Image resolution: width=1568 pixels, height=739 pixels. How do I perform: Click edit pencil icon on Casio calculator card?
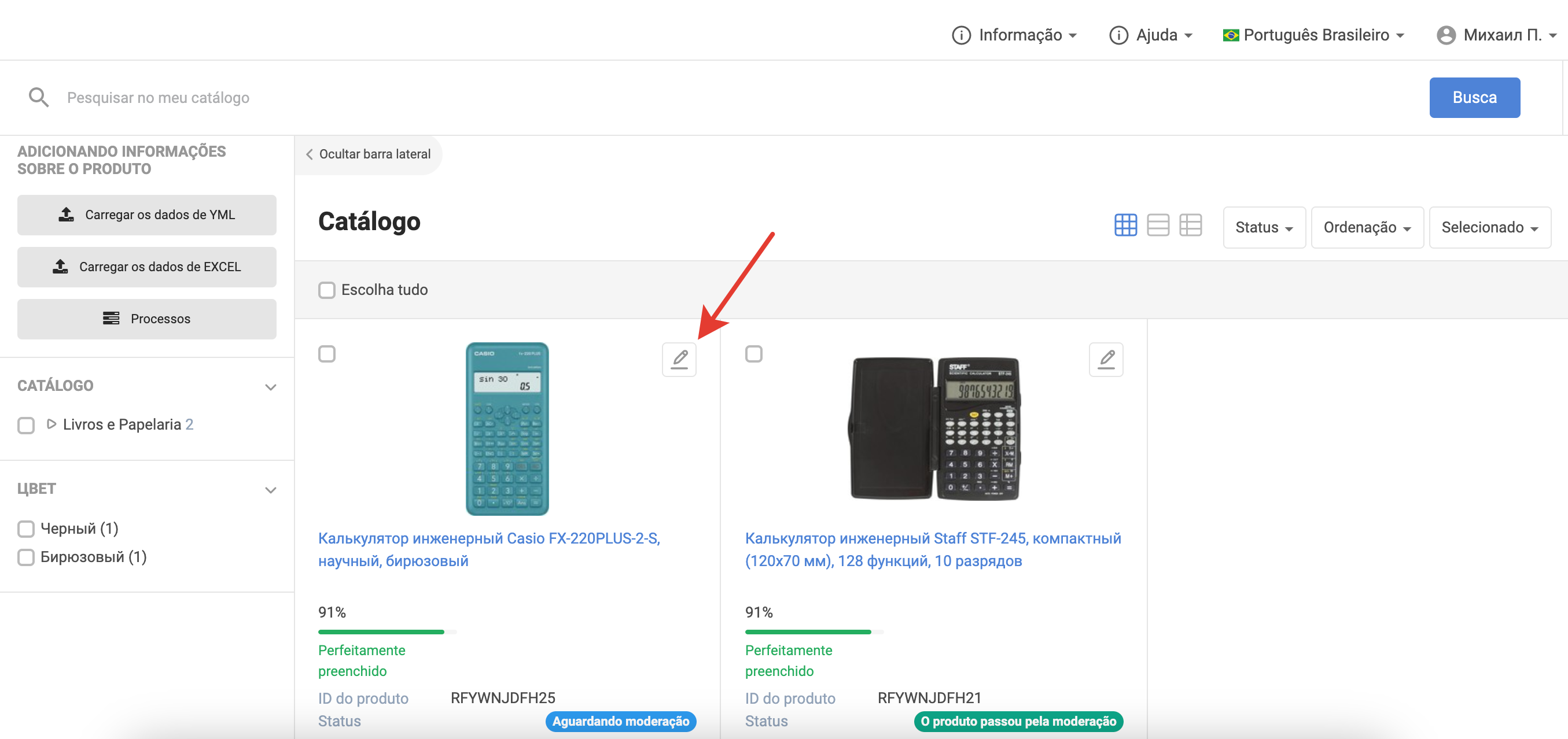[x=679, y=360]
